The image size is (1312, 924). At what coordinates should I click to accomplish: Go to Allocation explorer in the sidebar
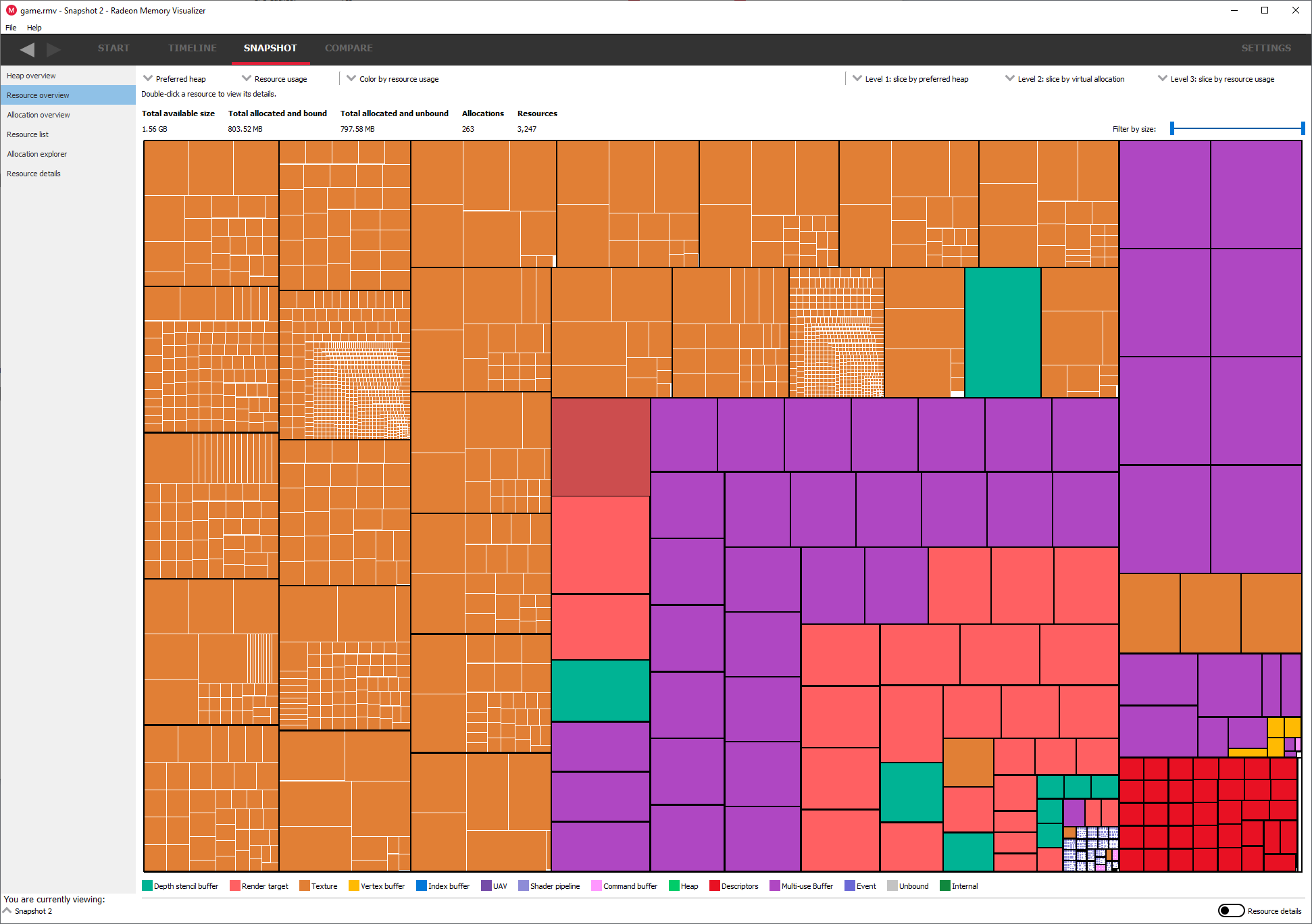coord(37,154)
